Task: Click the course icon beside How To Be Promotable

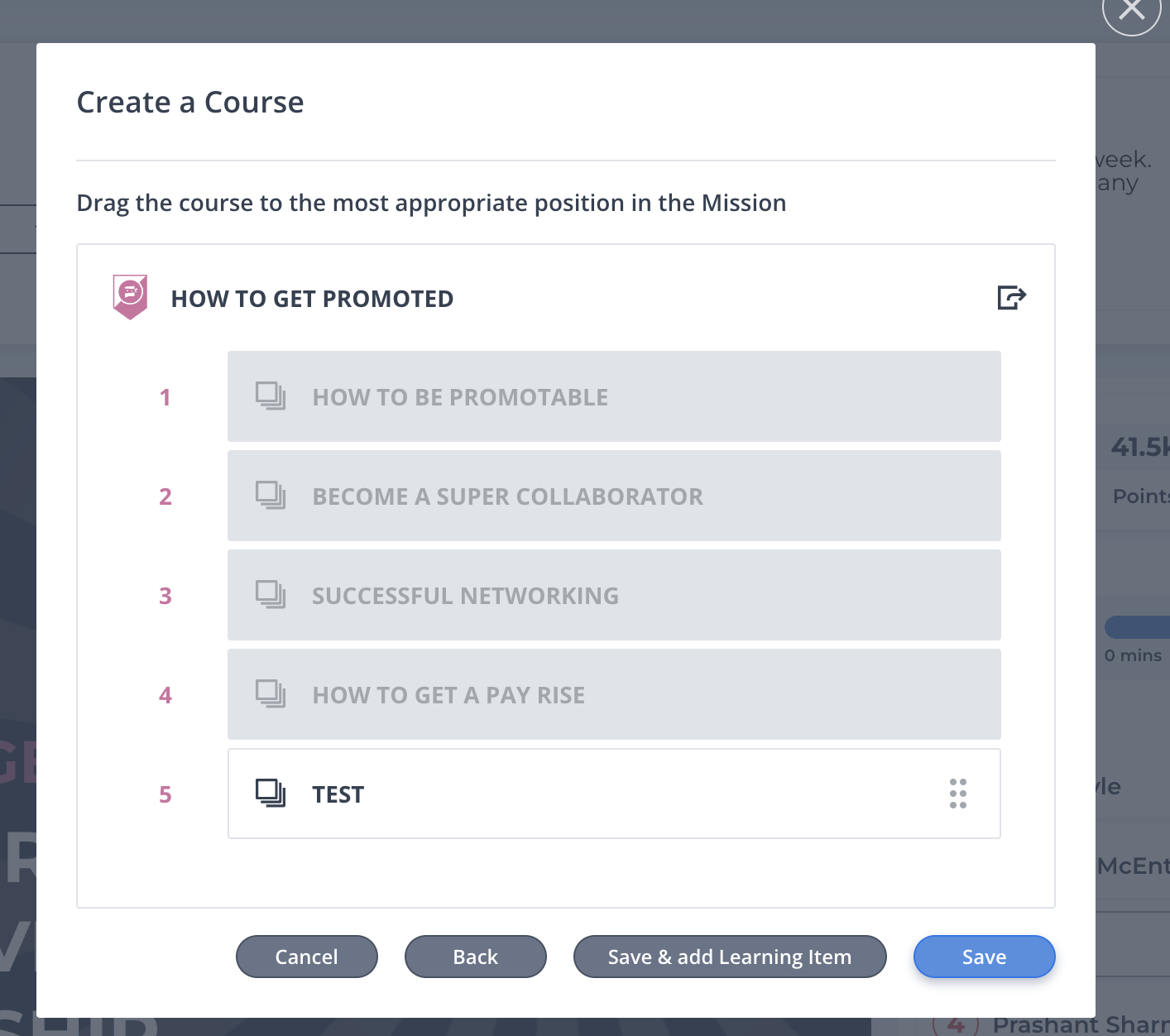Action: pyautogui.click(x=271, y=396)
